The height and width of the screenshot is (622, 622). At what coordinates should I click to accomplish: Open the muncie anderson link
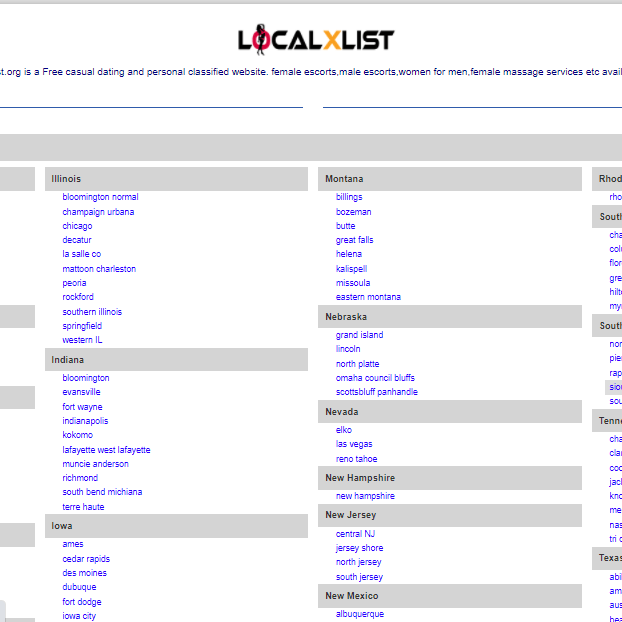pos(95,464)
